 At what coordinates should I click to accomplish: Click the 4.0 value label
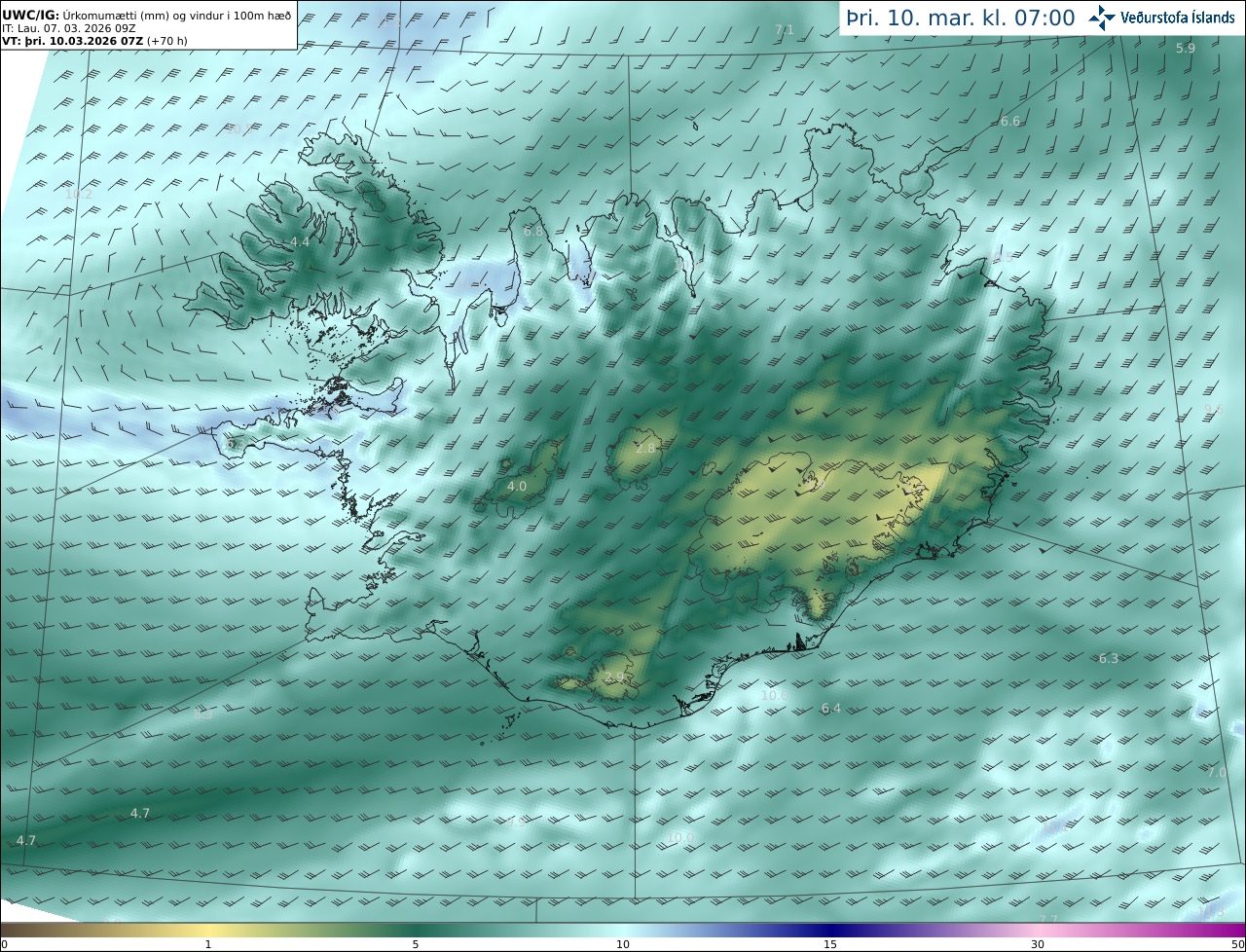517,486
